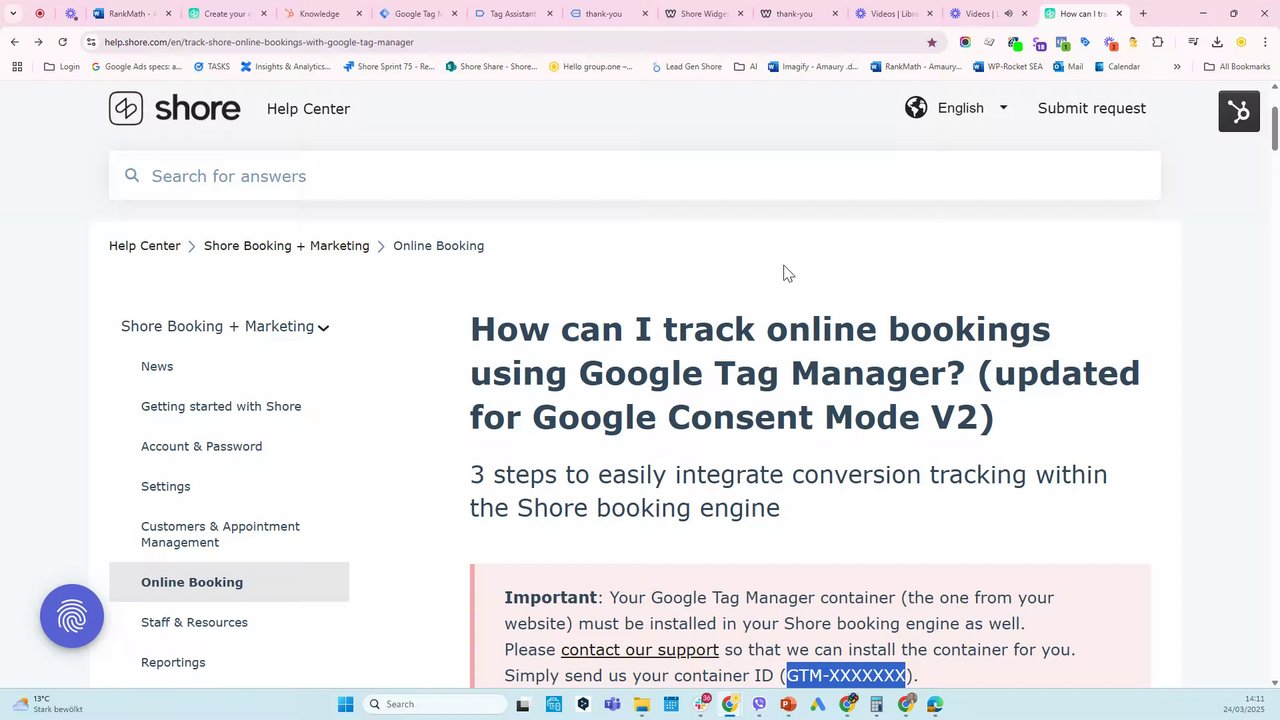Go back to the previous page
The width and height of the screenshot is (1280, 720).
14,42
